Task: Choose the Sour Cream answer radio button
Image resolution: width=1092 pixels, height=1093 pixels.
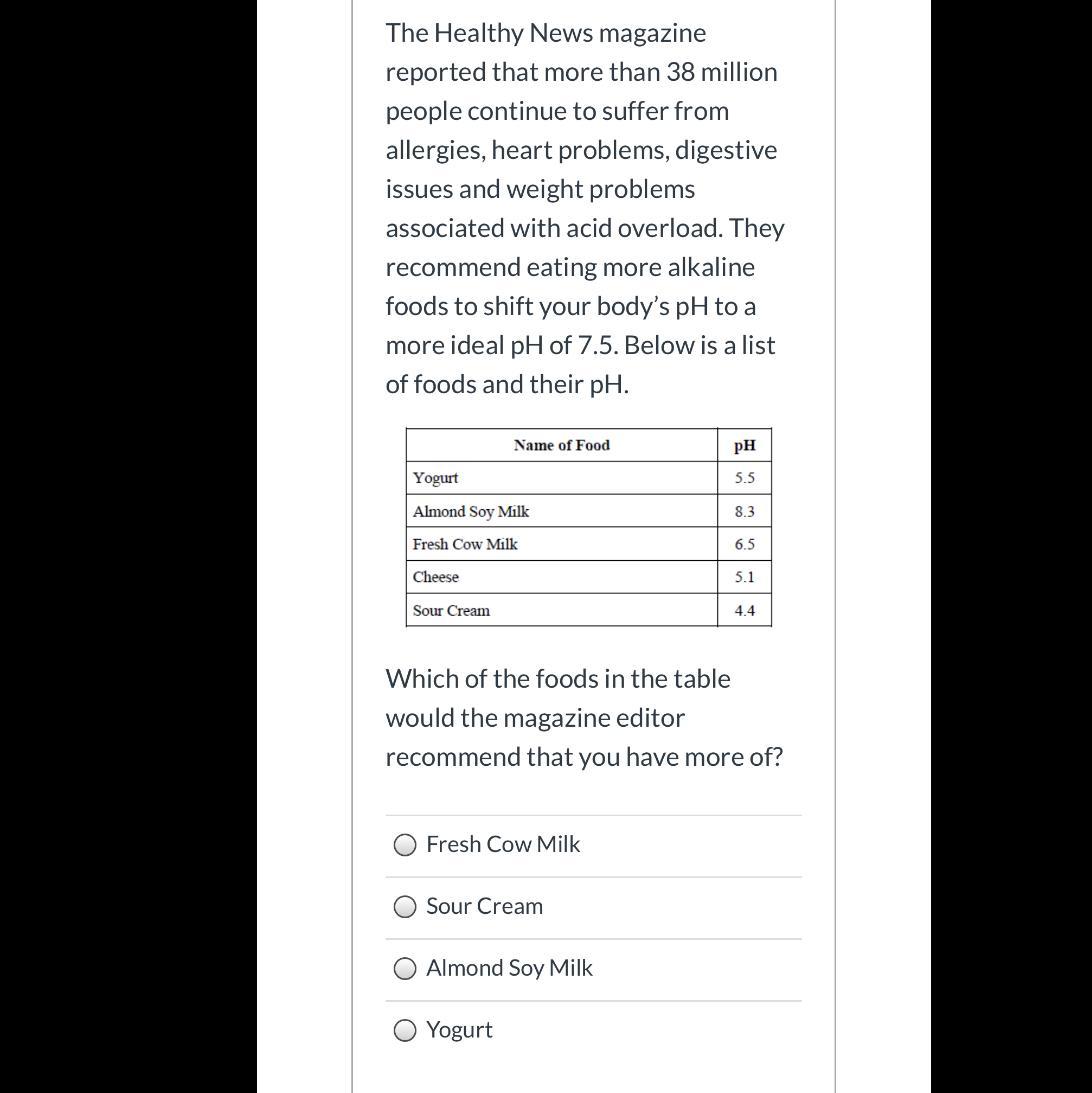Action: [405, 907]
